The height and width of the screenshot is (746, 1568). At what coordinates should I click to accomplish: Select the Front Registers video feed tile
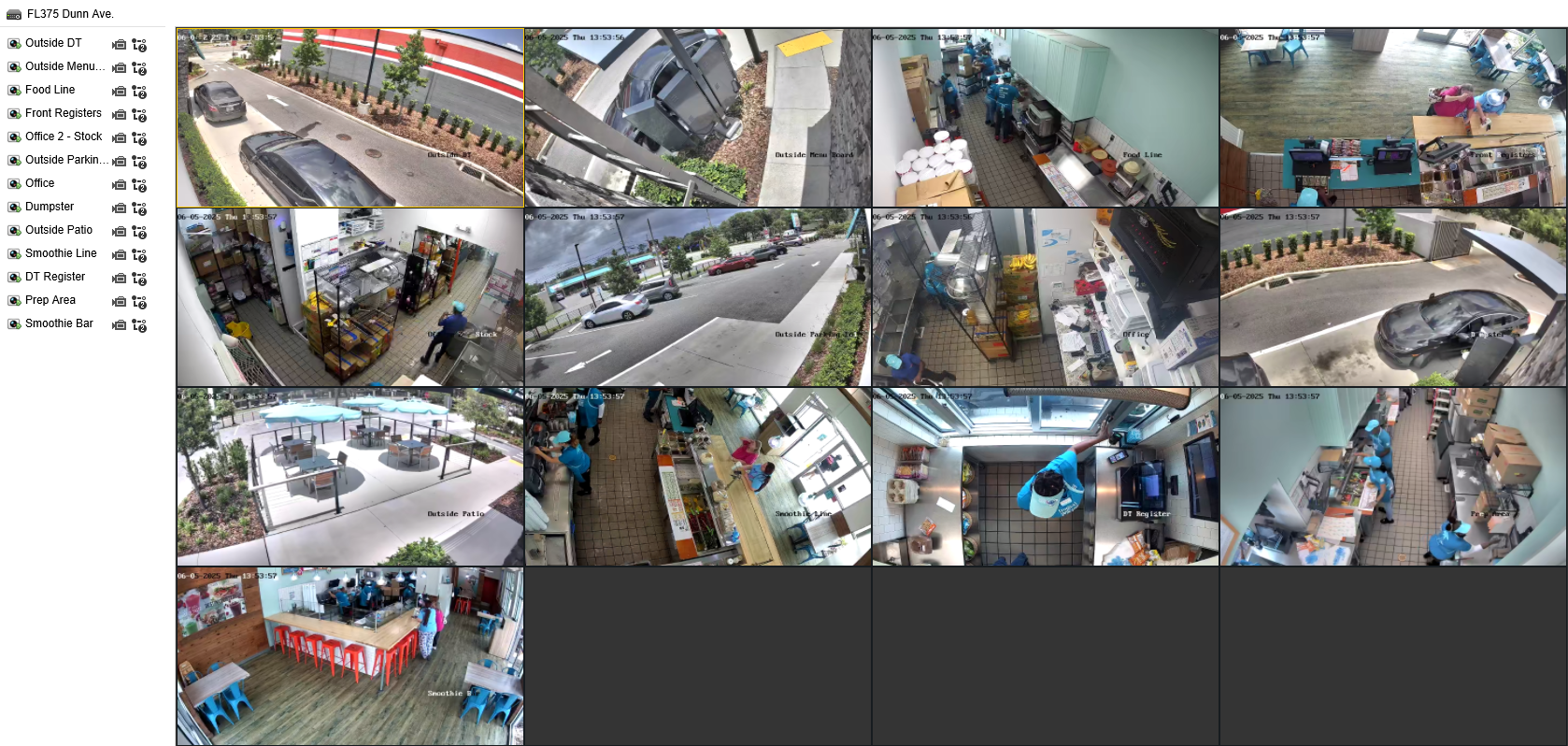[x=1392, y=118]
